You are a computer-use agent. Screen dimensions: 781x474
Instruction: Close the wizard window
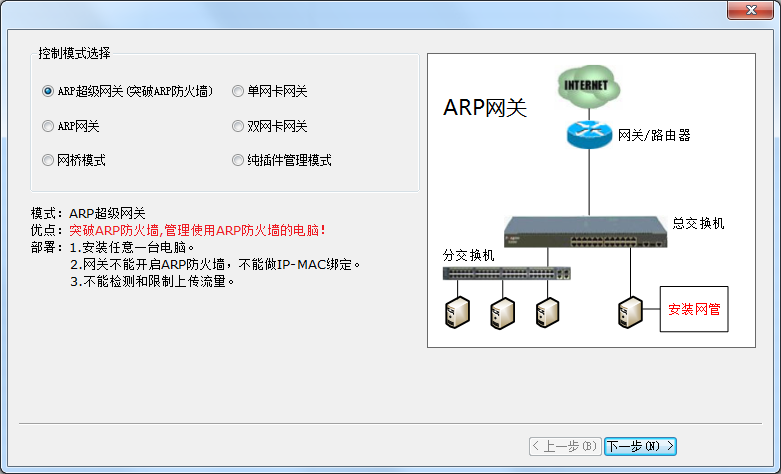tap(751, 10)
